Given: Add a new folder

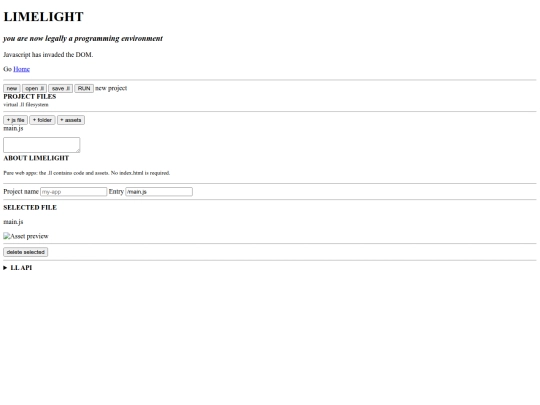Looking at the screenshot, I should [x=42, y=120].
